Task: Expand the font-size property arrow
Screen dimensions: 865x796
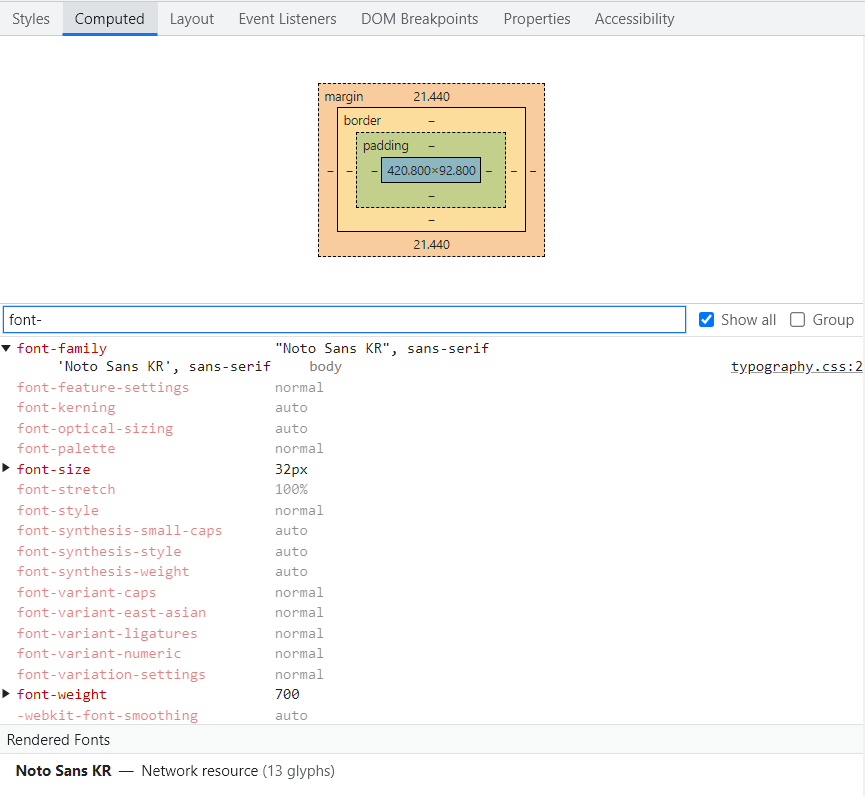Action: [x=7, y=469]
